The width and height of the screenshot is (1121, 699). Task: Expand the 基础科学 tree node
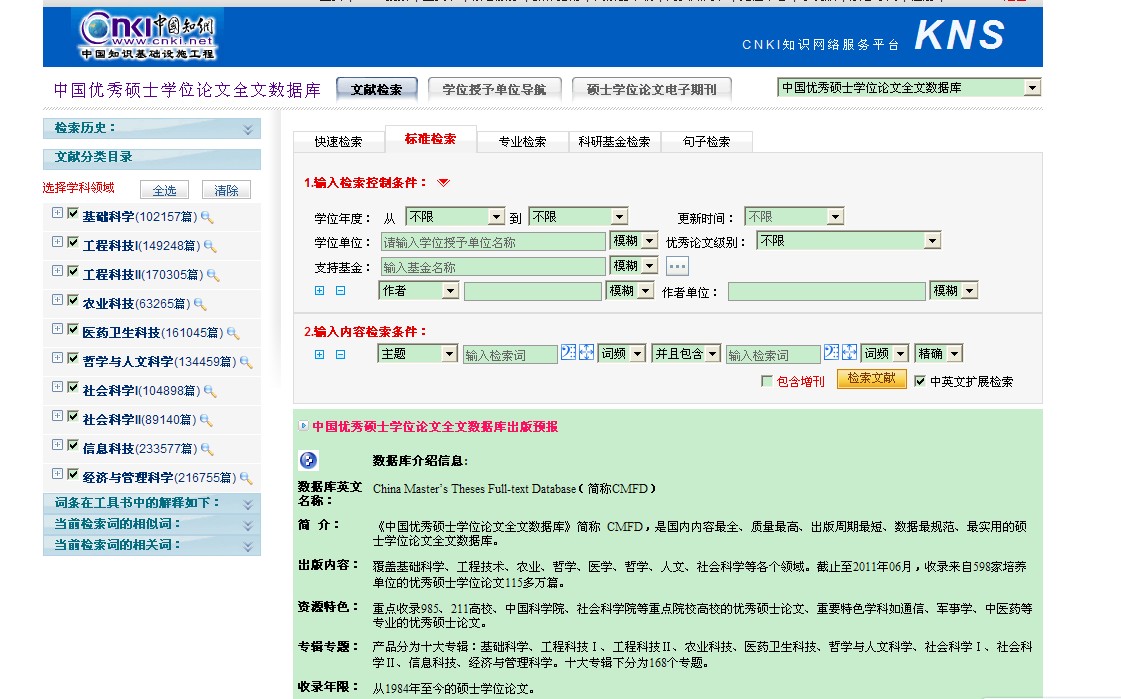click(x=57, y=213)
